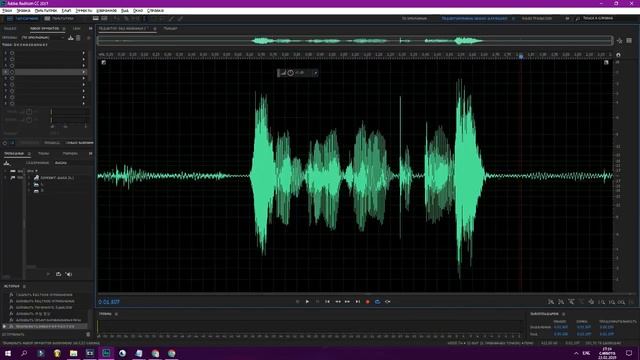The width and height of the screenshot is (640, 360).
Task: Toggle power for effects rack slot 3
Action: 12,65
